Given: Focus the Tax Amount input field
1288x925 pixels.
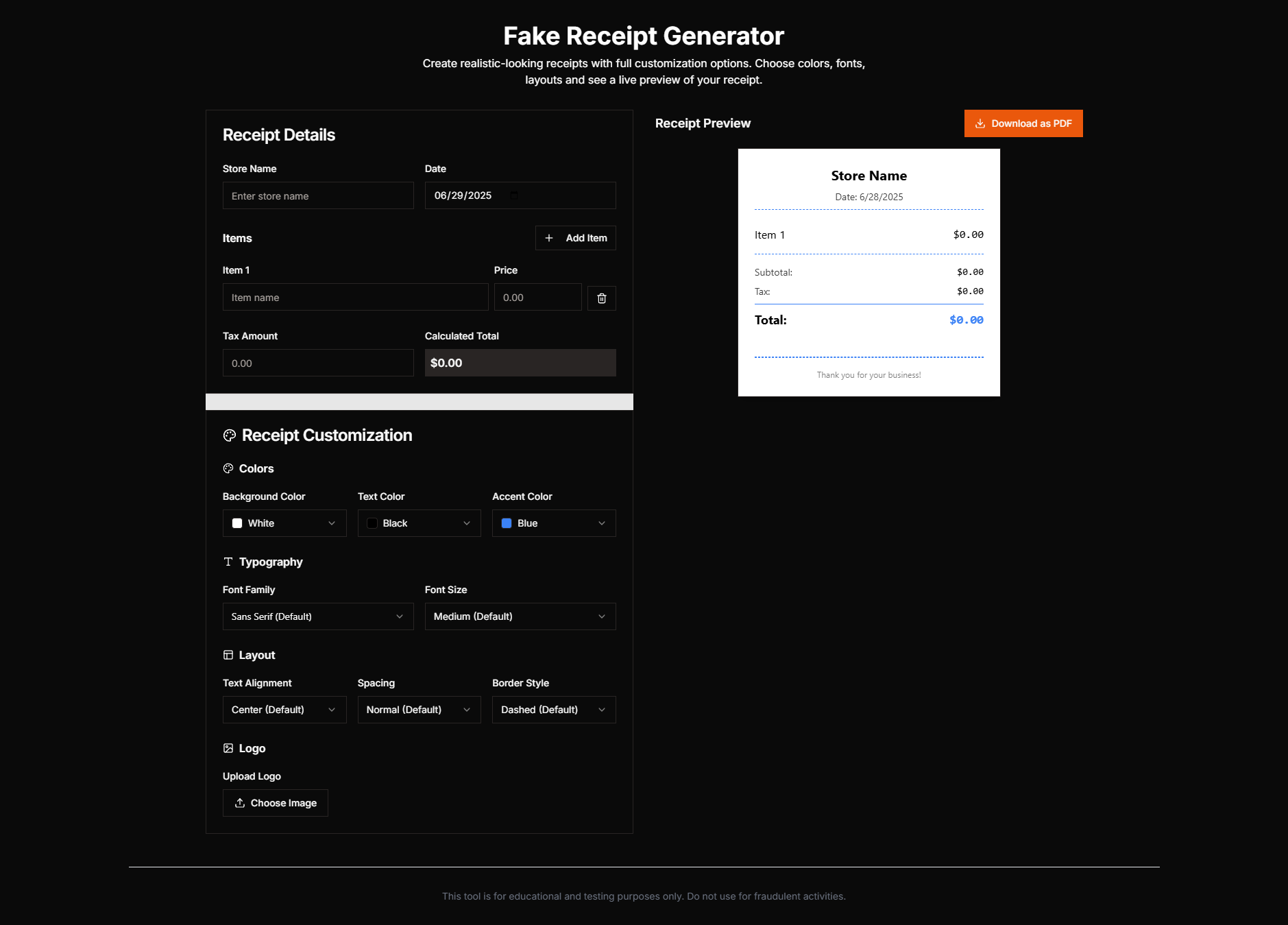Looking at the screenshot, I should (318, 363).
